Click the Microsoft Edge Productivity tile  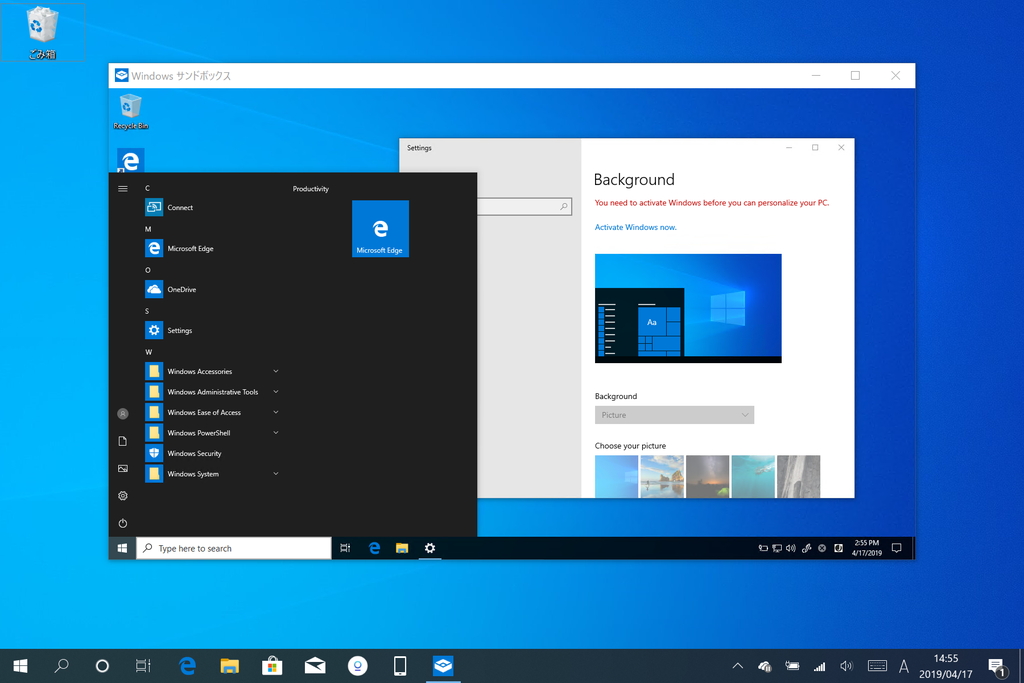pos(380,229)
